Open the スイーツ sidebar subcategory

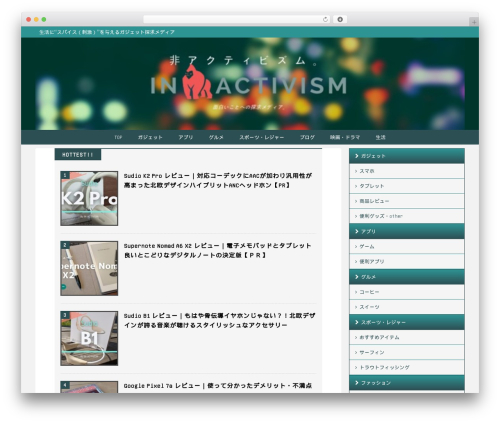[x=407, y=307]
